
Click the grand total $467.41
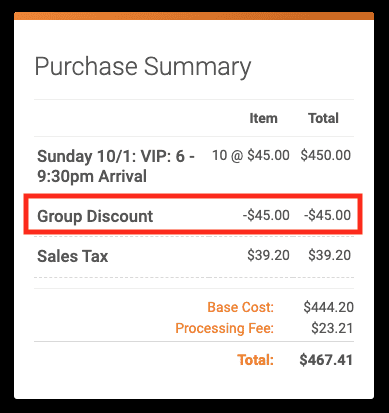[326, 360]
